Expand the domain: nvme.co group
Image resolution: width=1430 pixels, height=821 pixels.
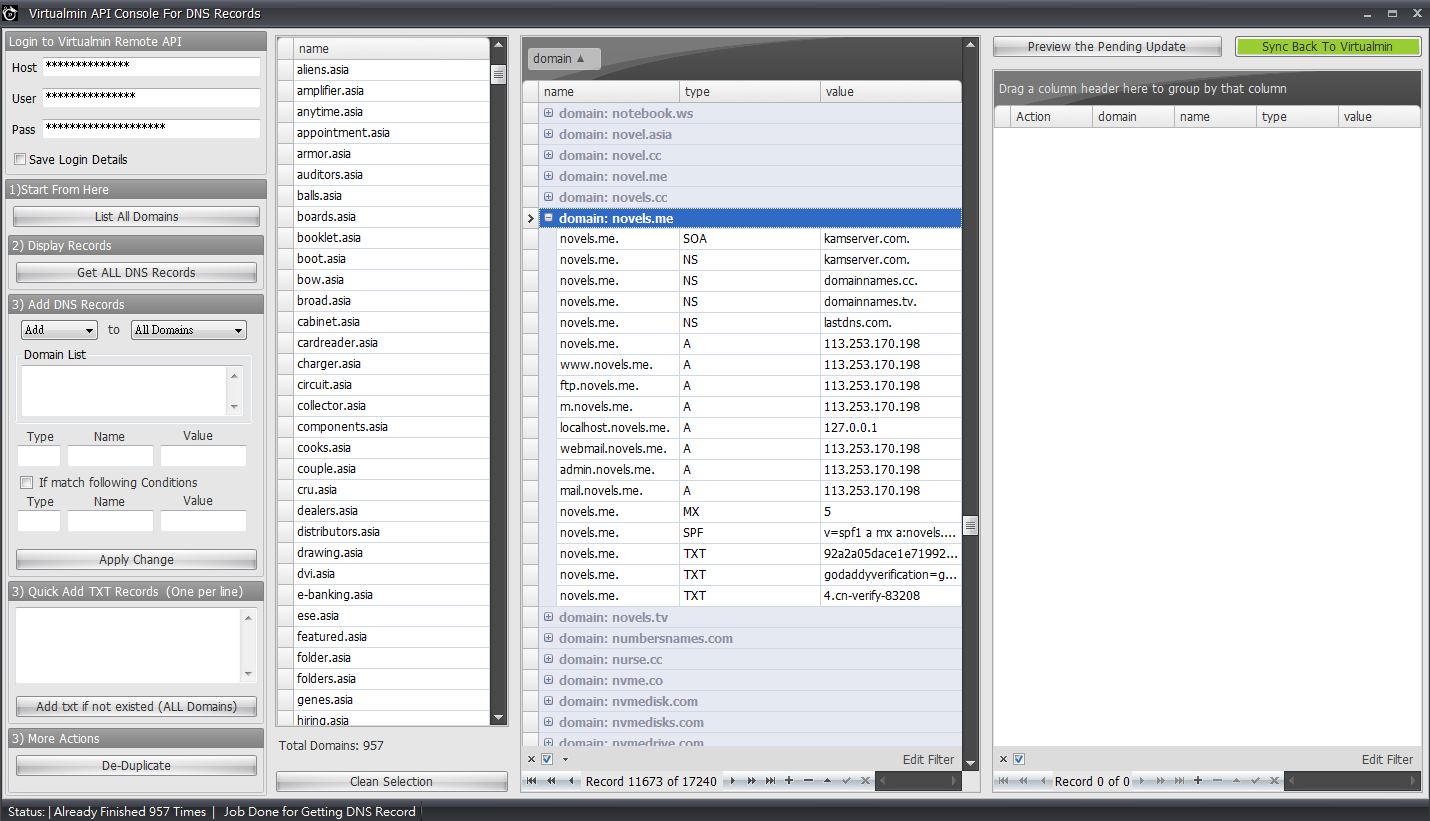pyautogui.click(x=548, y=679)
